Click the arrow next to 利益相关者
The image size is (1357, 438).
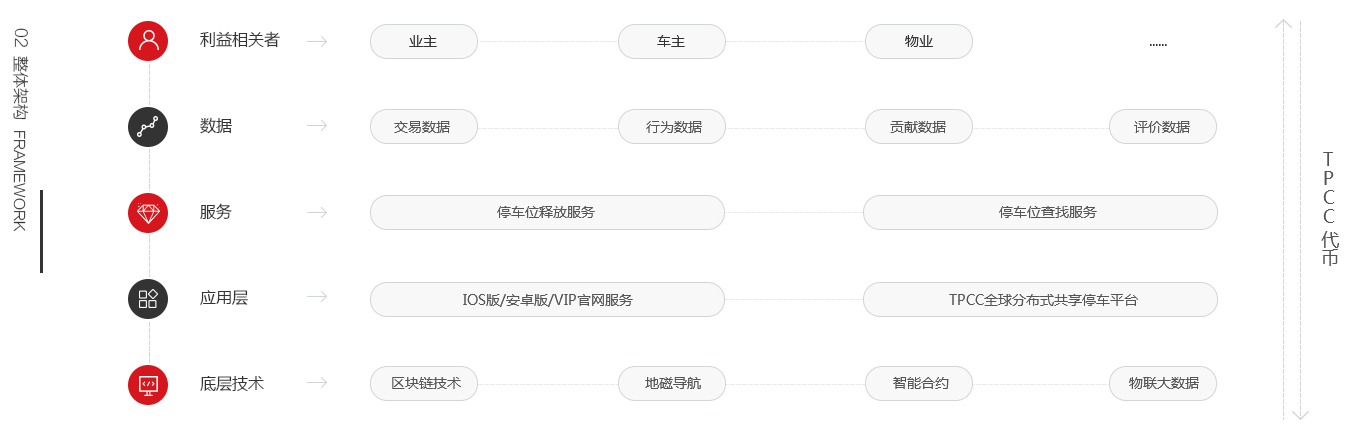coord(317,41)
